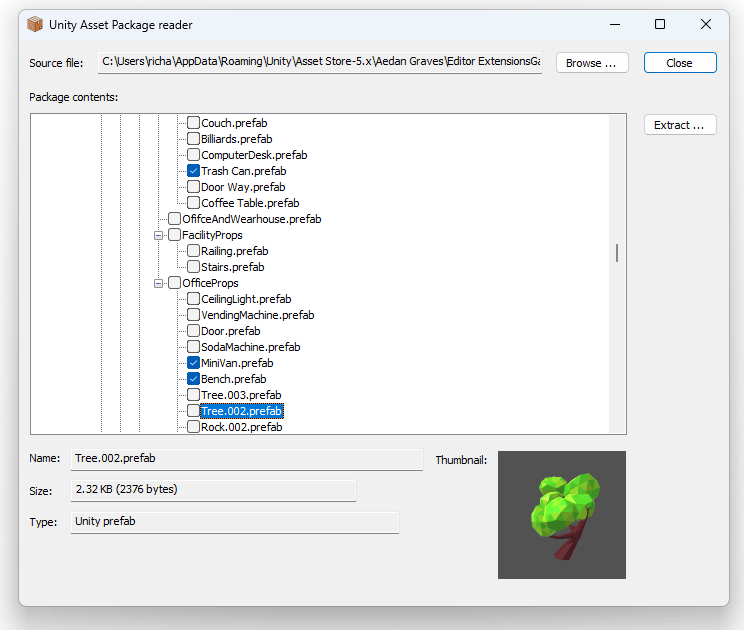This screenshot has height=630, width=744.
Task: Tick the Billiards.prefab checkbox
Action: (193, 139)
